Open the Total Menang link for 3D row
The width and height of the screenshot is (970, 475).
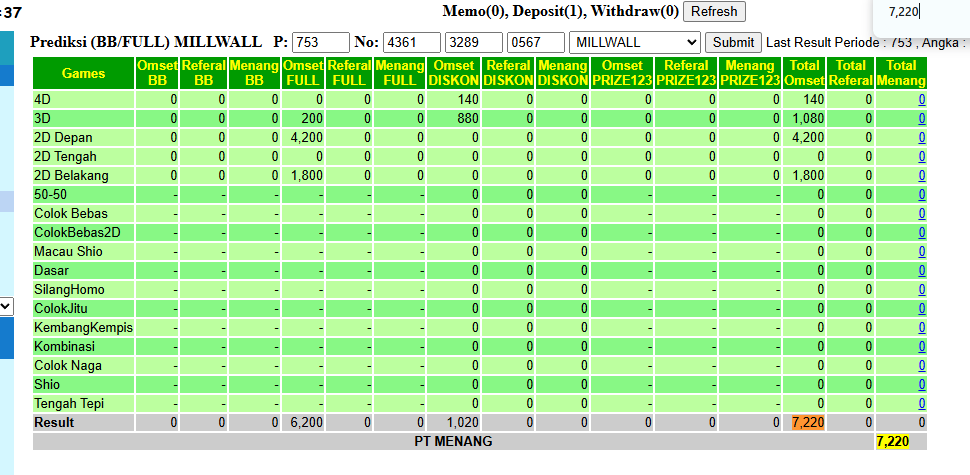click(x=922, y=119)
